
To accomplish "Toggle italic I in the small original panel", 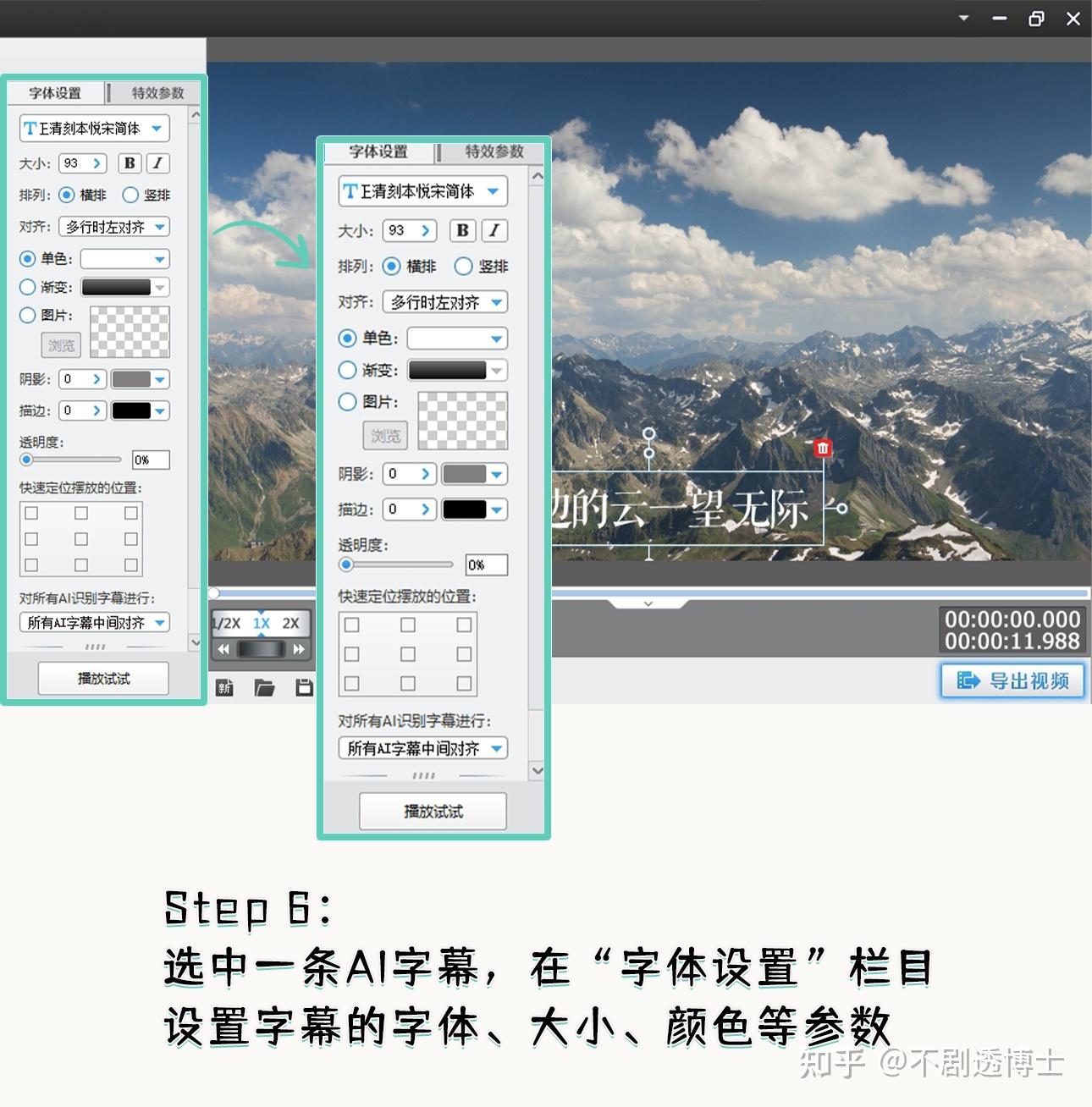I will pos(157,163).
